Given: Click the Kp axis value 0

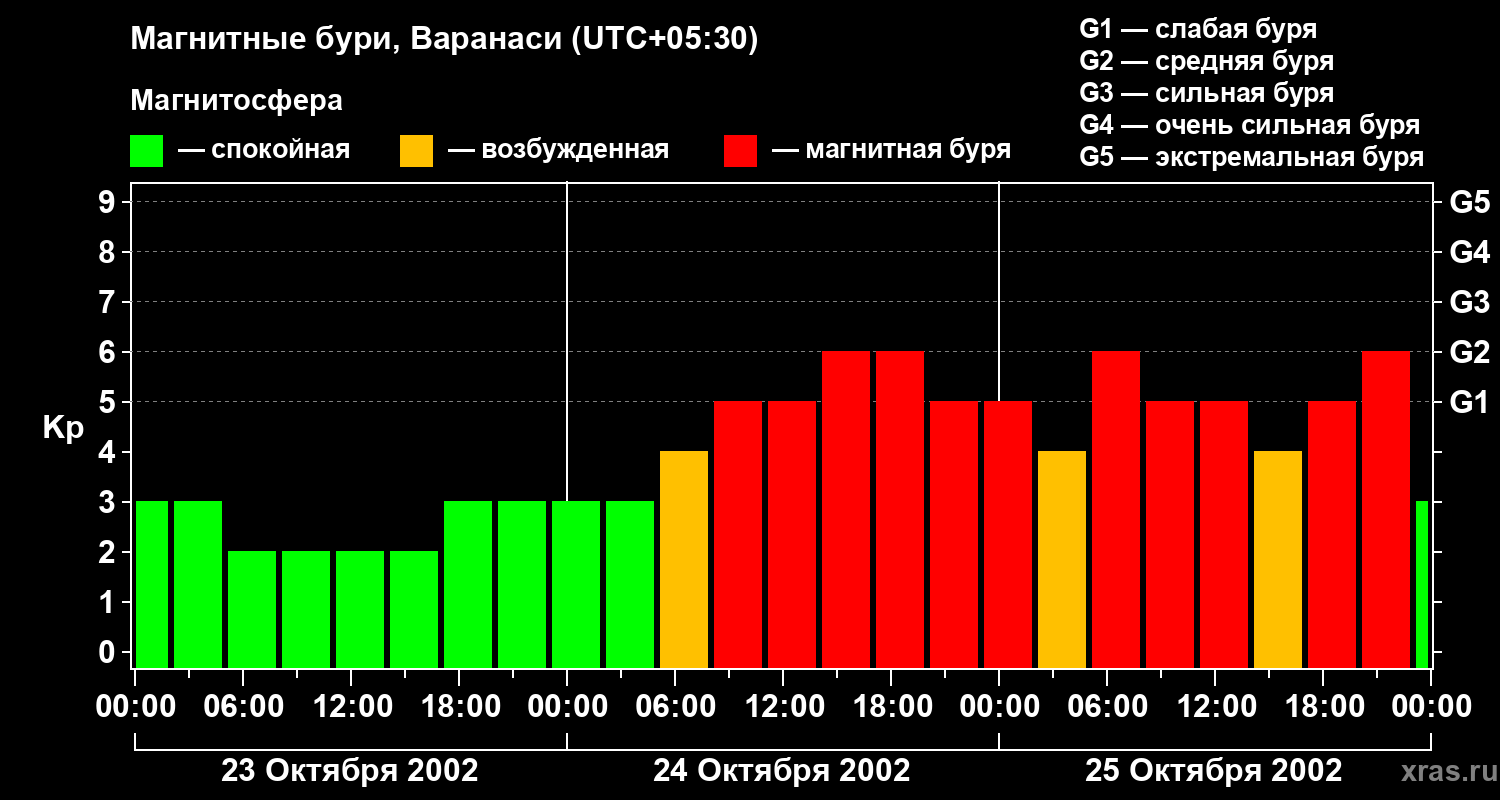Looking at the screenshot, I should pos(109,652).
